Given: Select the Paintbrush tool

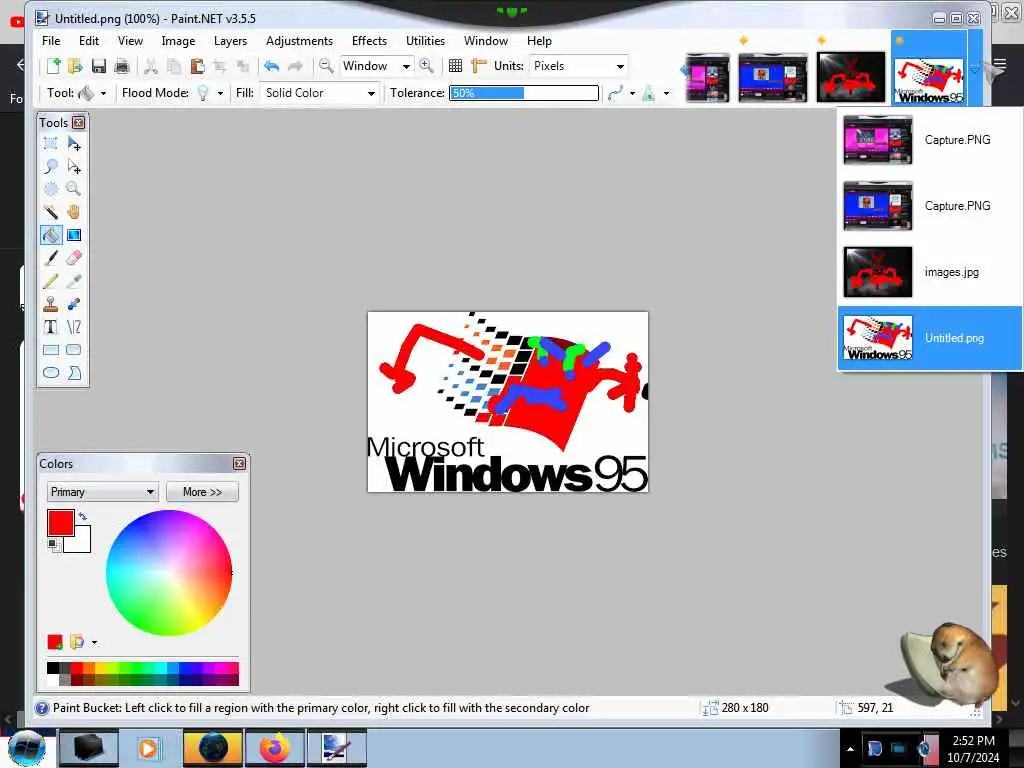Looking at the screenshot, I should click(x=51, y=258).
